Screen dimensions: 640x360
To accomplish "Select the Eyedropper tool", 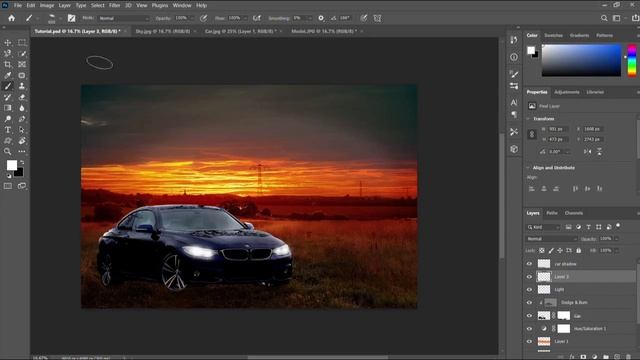I will pos(8,76).
